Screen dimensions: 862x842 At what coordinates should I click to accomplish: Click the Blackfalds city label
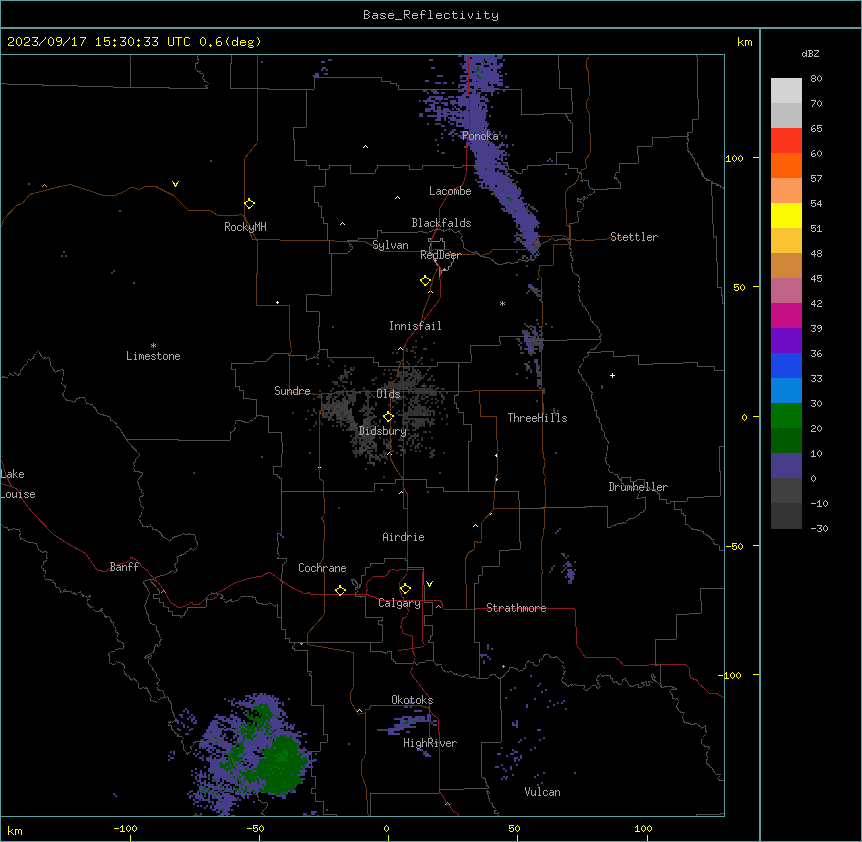click(x=441, y=223)
